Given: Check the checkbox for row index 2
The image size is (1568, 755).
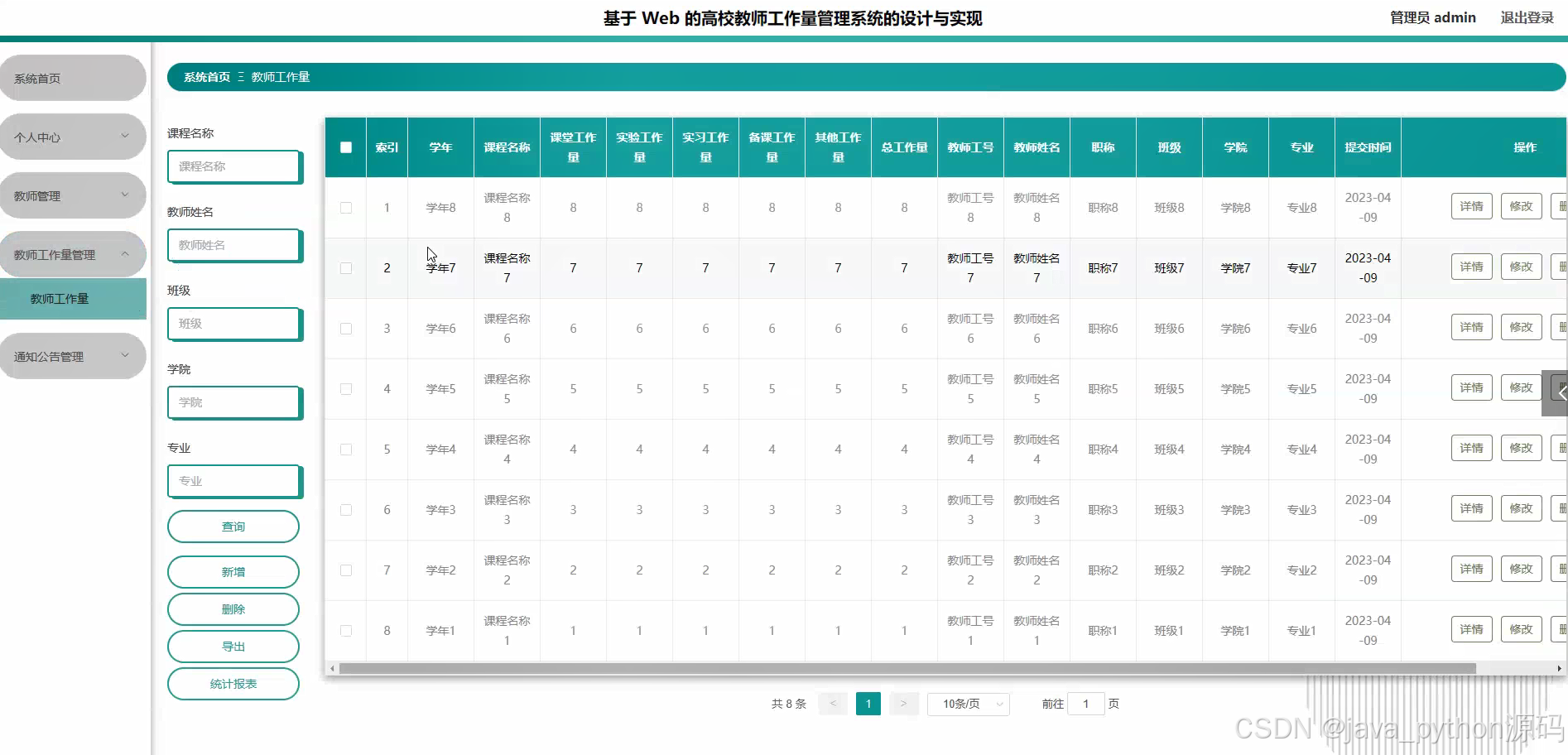Looking at the screenshot, I should 346,268.
